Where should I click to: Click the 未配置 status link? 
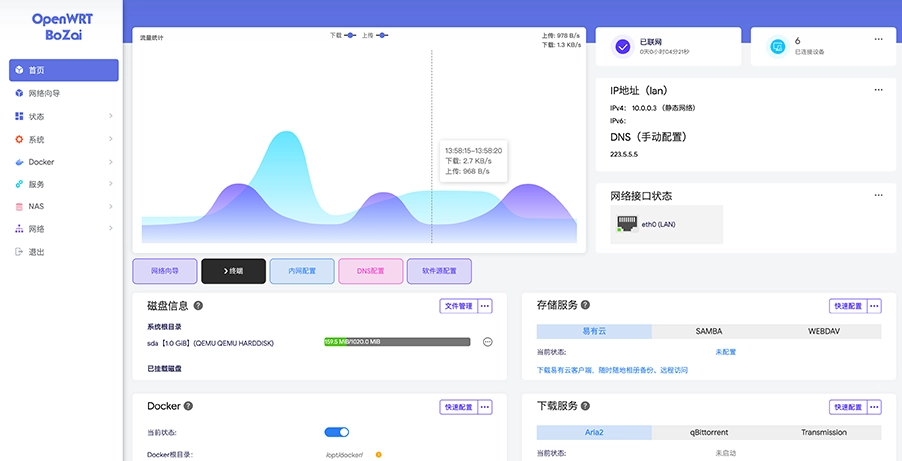pos(725,352)
